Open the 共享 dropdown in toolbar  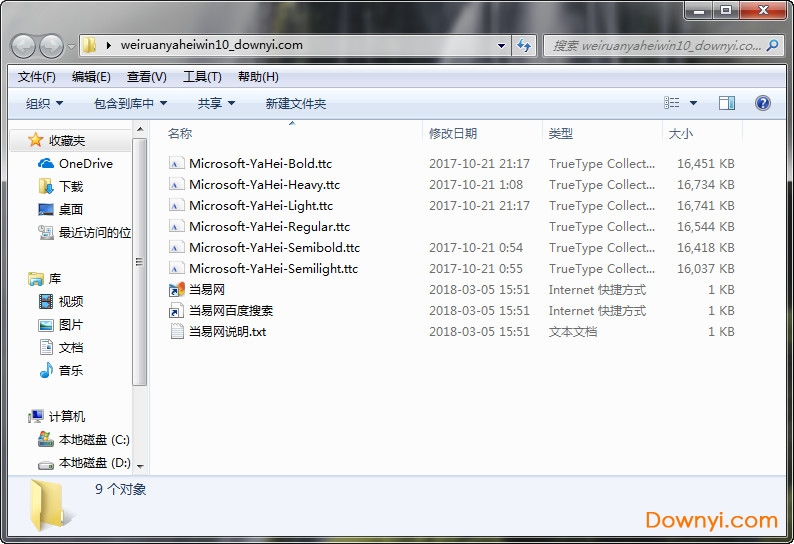(216, 103)
